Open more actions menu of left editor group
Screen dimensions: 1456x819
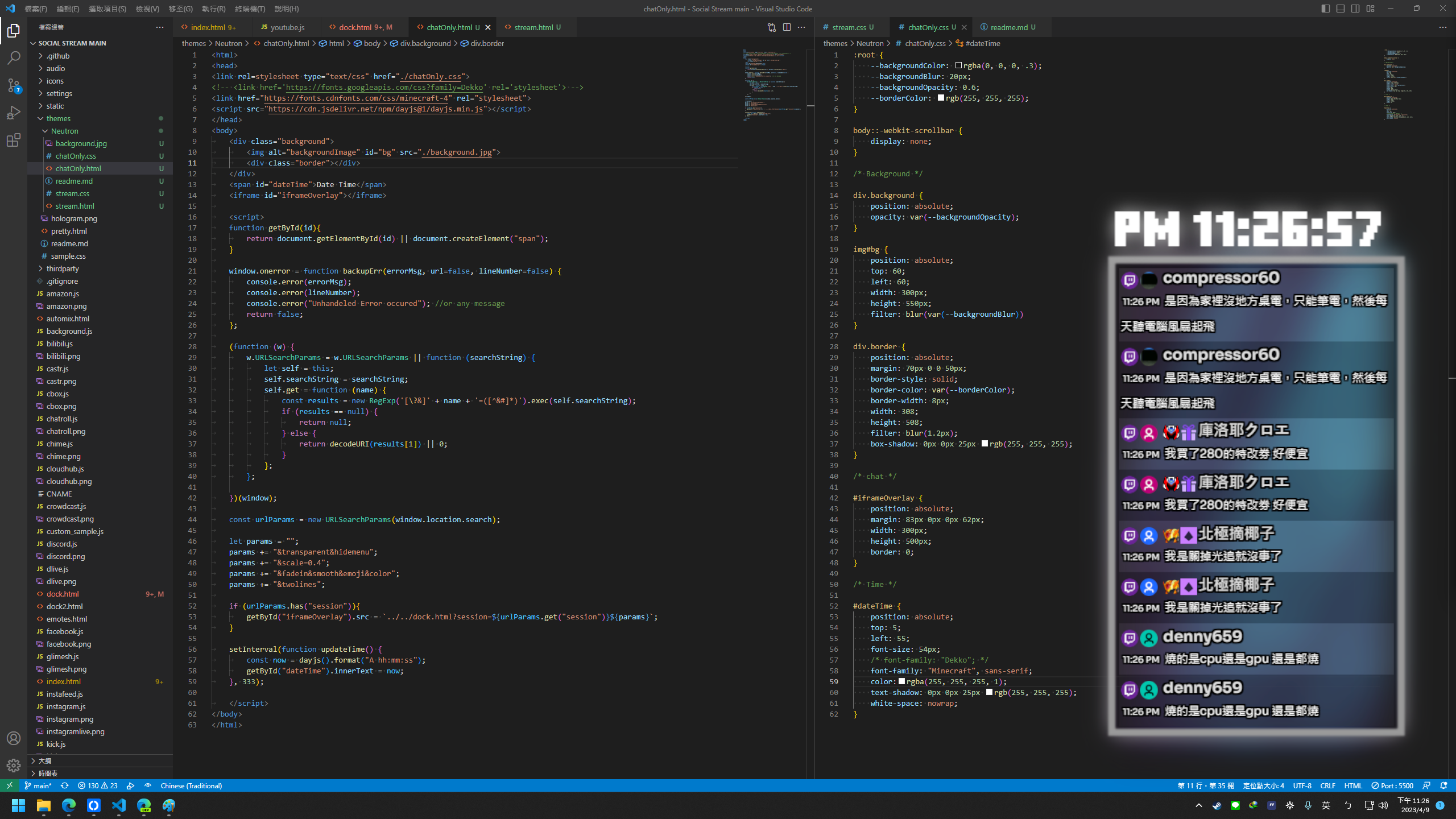tap(801, 27)
